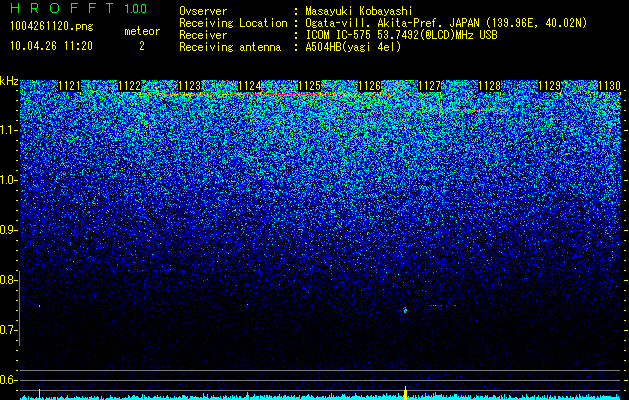Click the tall yellow spike in the bottom power graph
Viewport: 629px width, 400px height.
[405, 393]
